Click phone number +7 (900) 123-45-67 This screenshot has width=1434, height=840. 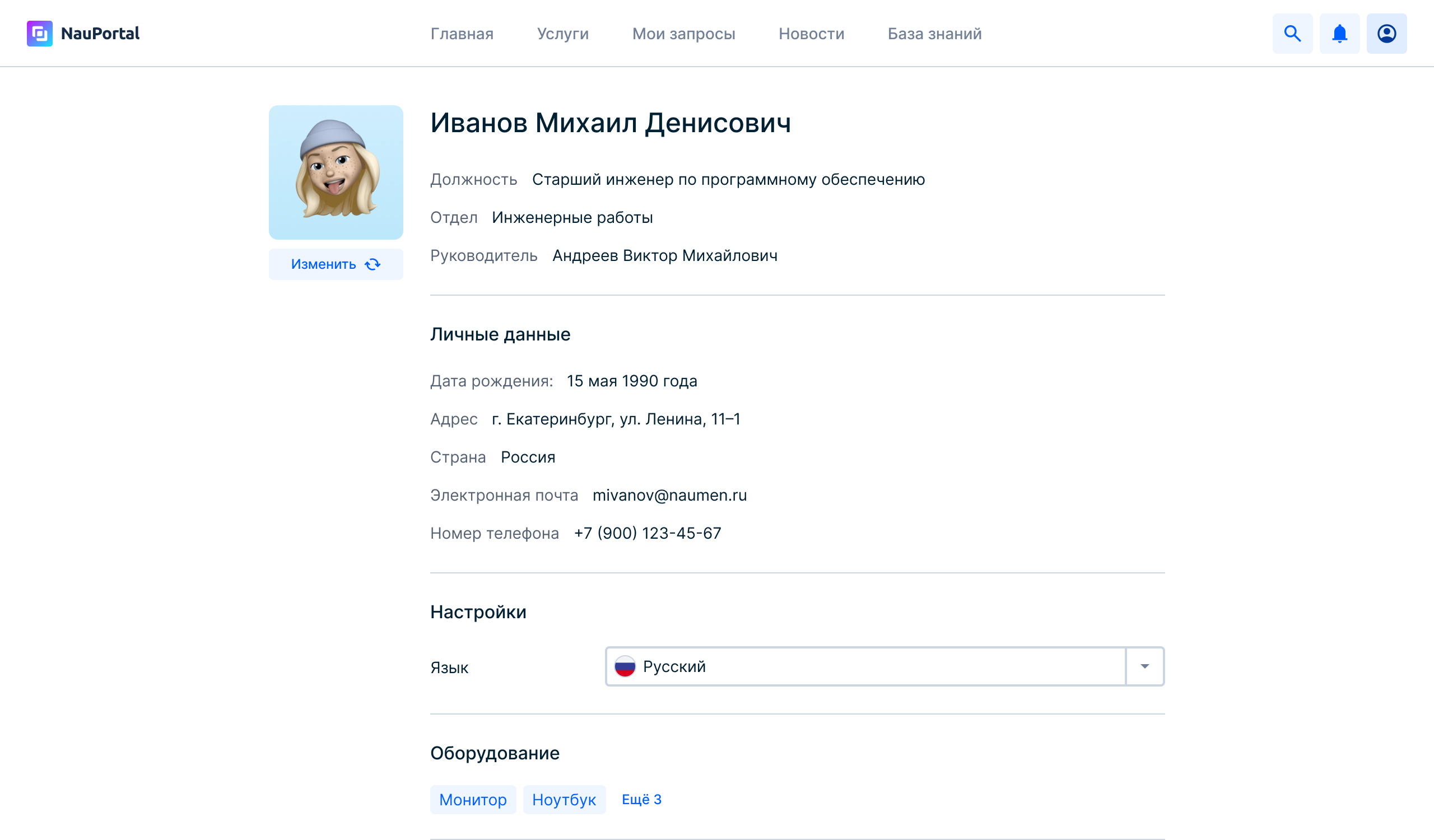click(x=648, y=534)
